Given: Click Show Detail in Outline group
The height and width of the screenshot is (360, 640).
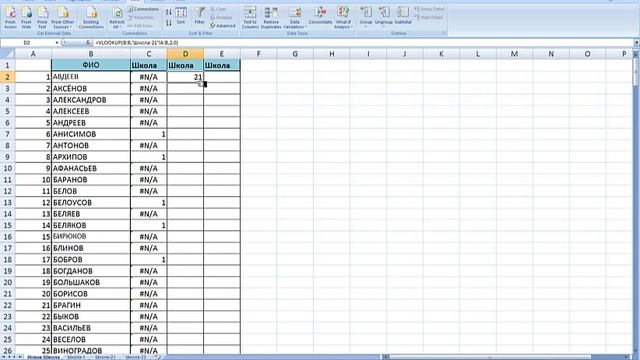Looking at the screenshot, I should tap(429, 9).
